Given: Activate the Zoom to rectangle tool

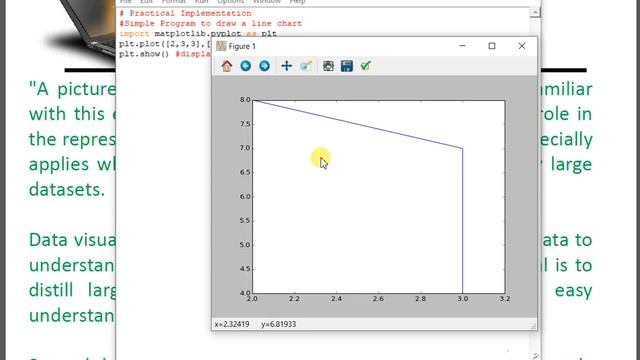Looking at the screenshot, I should pyautogui.click(x=306, y=66).
